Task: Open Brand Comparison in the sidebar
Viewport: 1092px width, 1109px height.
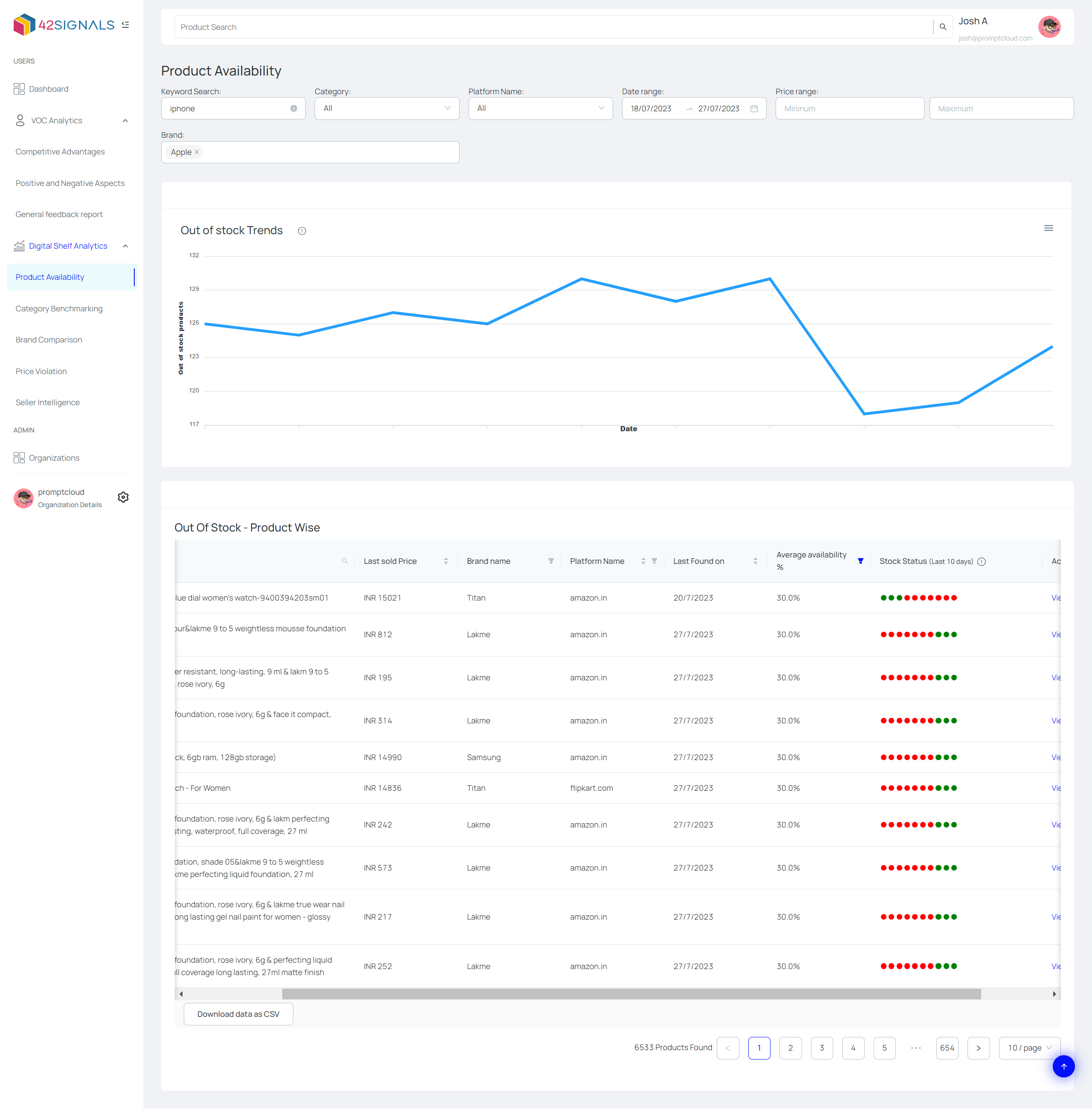Action: (49, 340)
